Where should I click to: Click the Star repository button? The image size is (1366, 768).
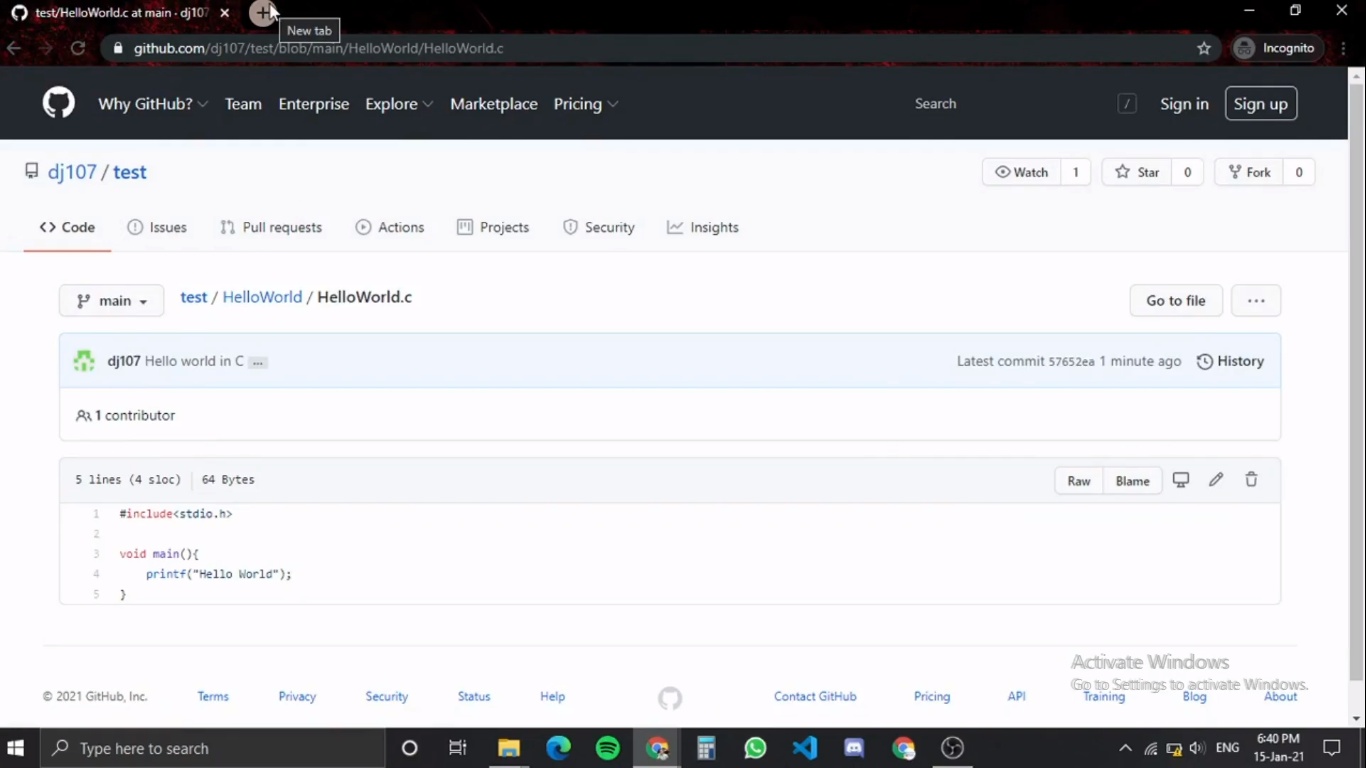coord(1137,172)
